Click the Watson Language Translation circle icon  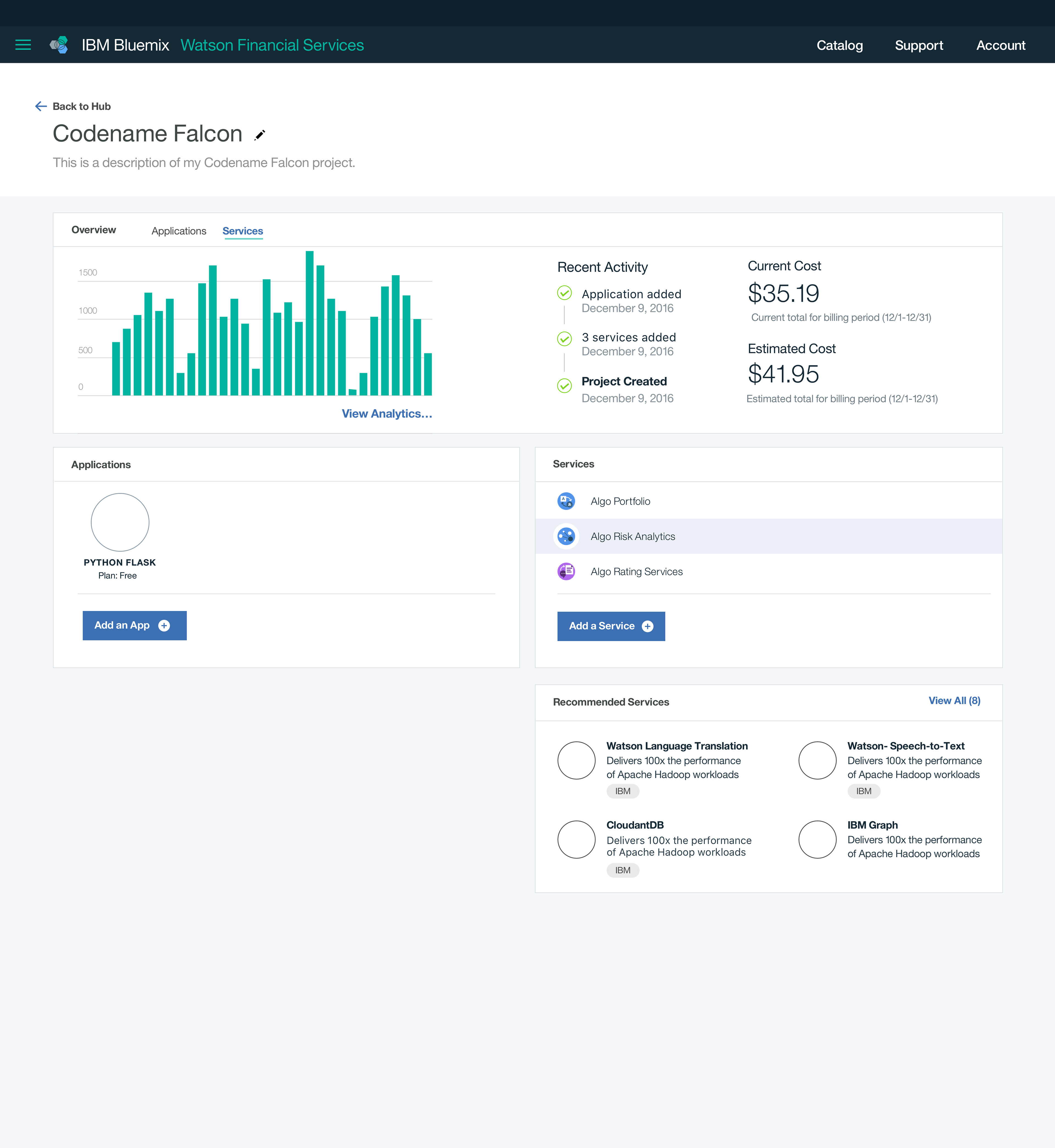[x=577, y=760]
